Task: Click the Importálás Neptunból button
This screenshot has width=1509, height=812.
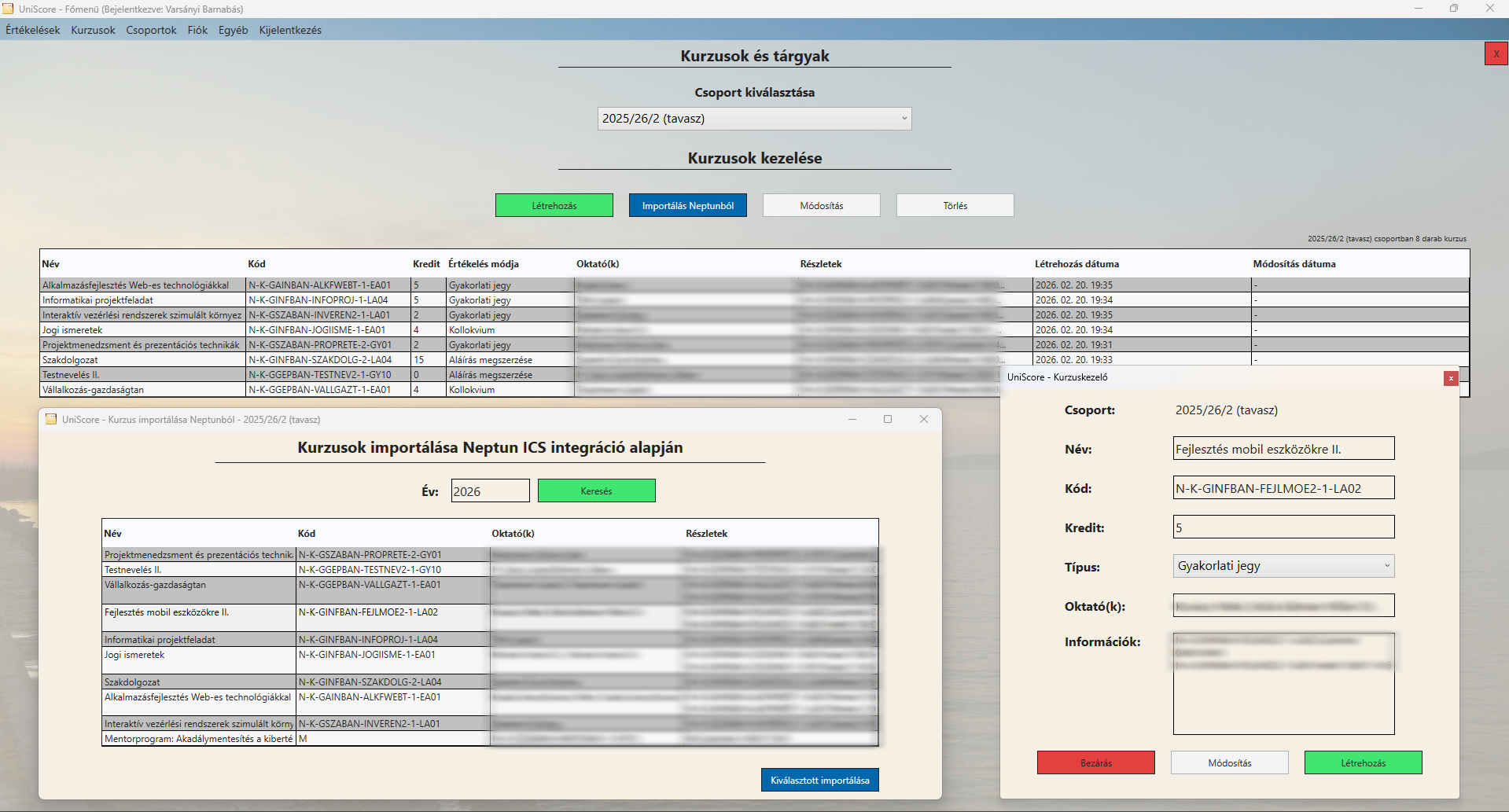Action: 687,204
